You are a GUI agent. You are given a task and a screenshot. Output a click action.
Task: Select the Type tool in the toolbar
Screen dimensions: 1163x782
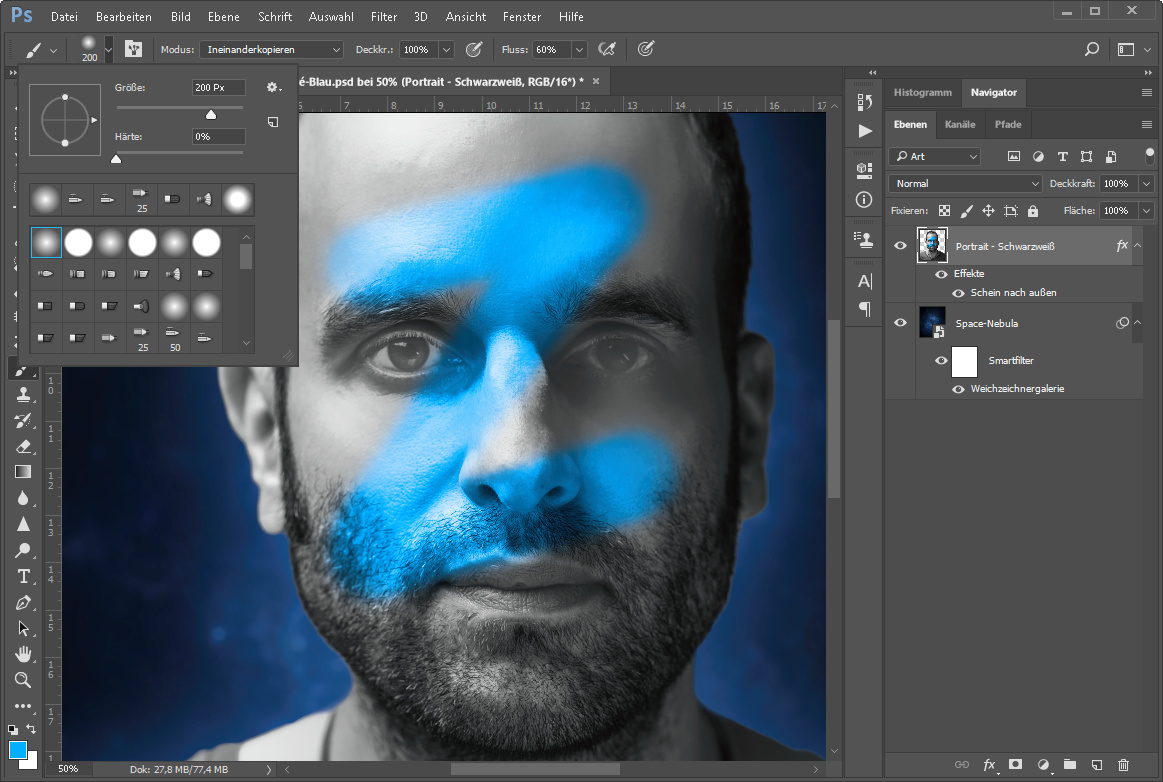click(x=23, y=576)
